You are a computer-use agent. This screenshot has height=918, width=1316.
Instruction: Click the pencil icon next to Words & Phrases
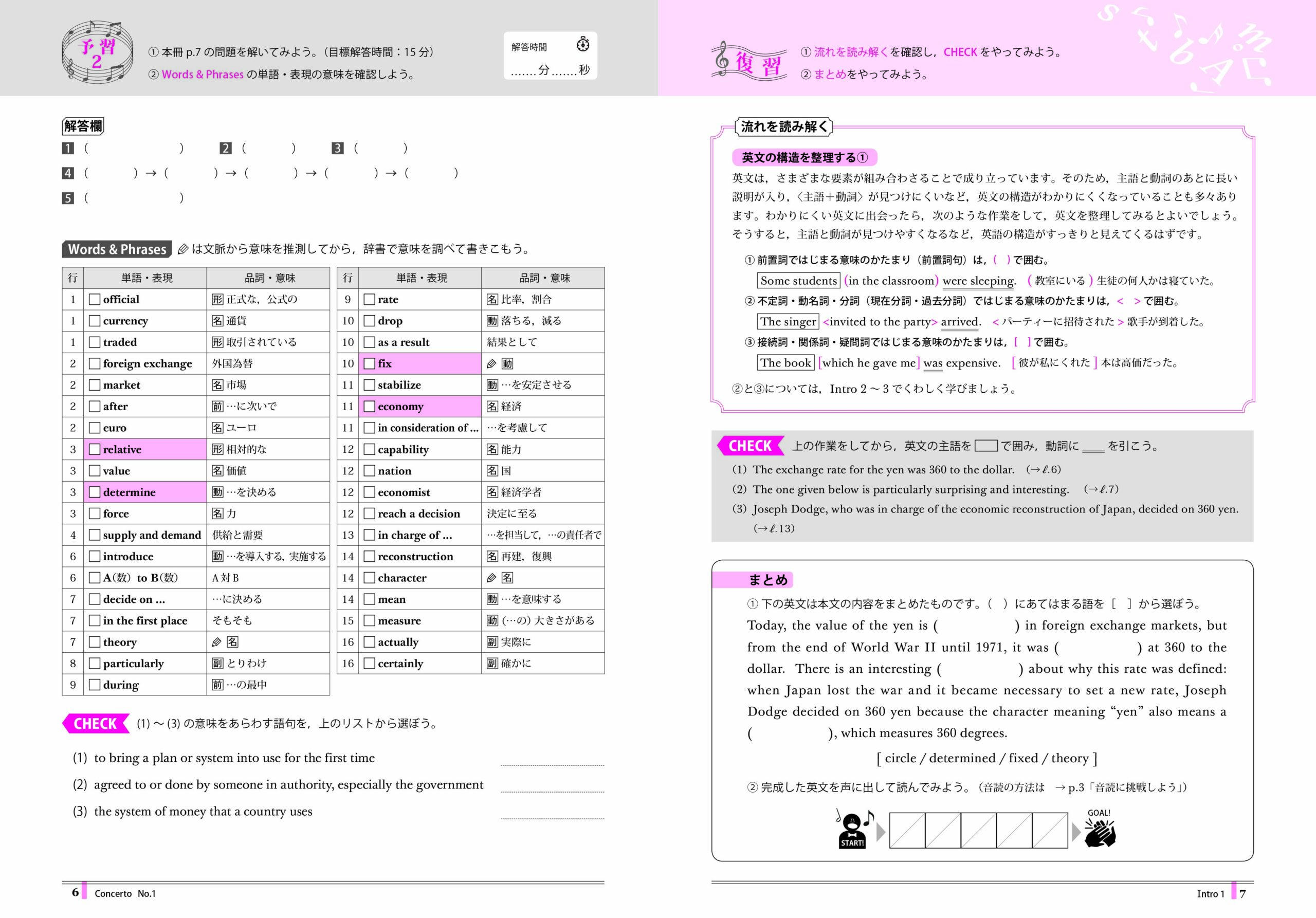tap(183, 249)
